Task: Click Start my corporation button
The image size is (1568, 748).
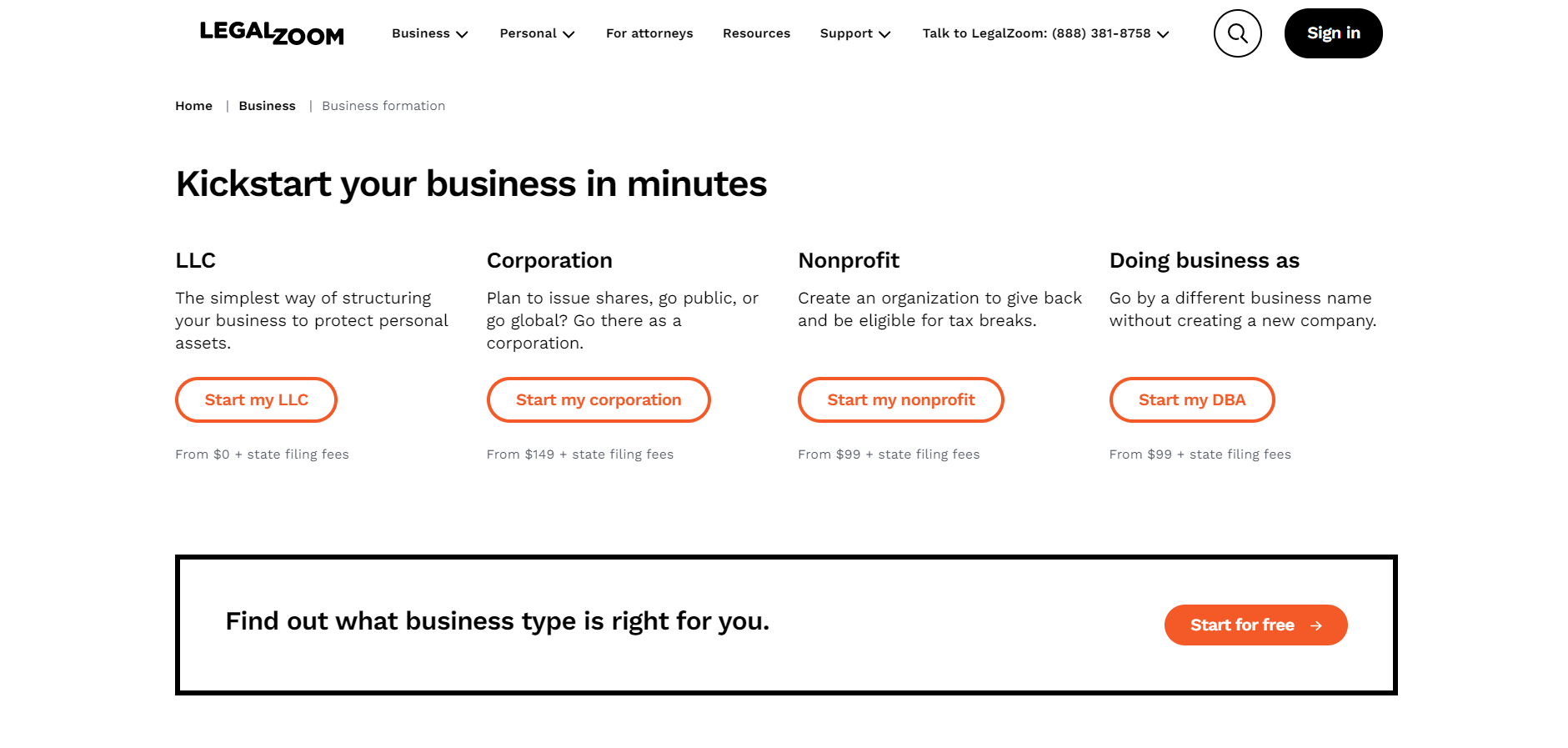Action: tap(599, 400)
